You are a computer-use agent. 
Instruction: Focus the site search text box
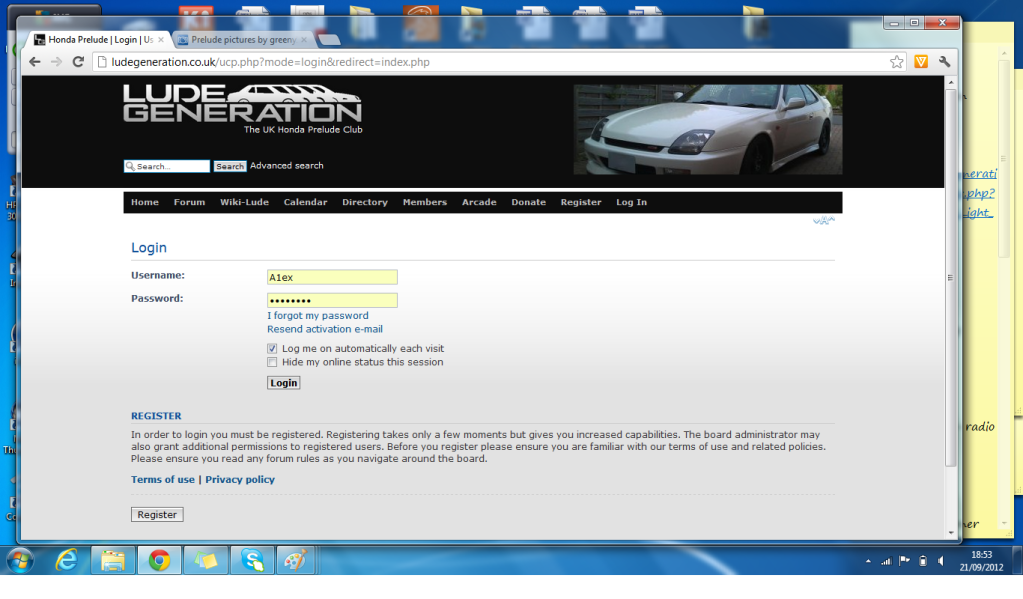pos(167,166)
